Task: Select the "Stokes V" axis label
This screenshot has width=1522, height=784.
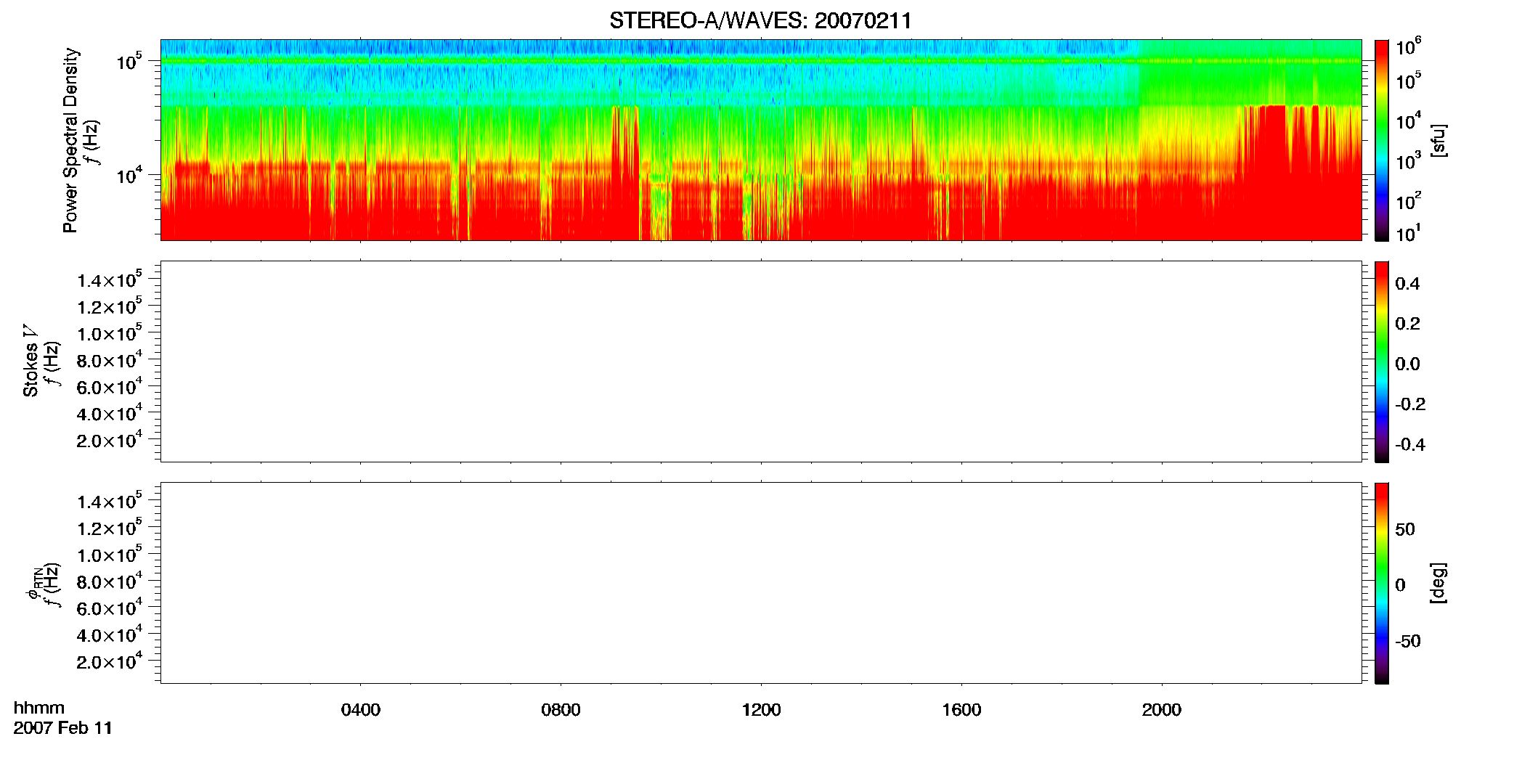Action: click(x=31, y=362)
